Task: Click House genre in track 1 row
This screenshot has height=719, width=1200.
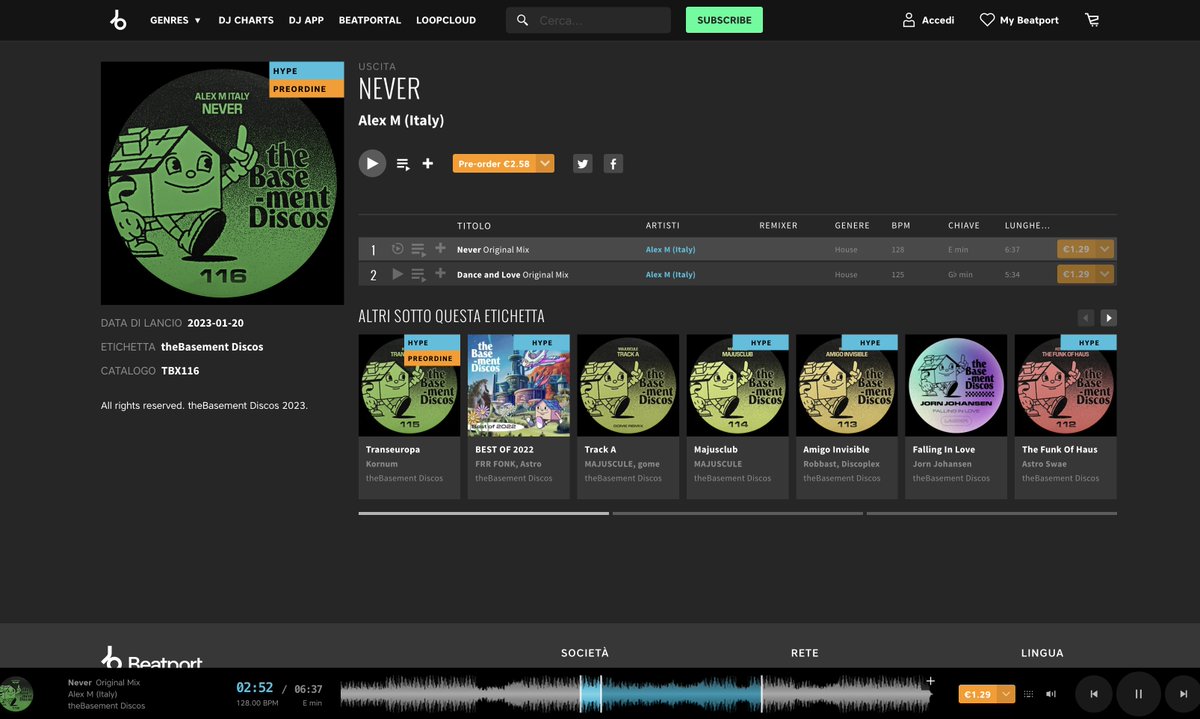Action: (846, 250)
